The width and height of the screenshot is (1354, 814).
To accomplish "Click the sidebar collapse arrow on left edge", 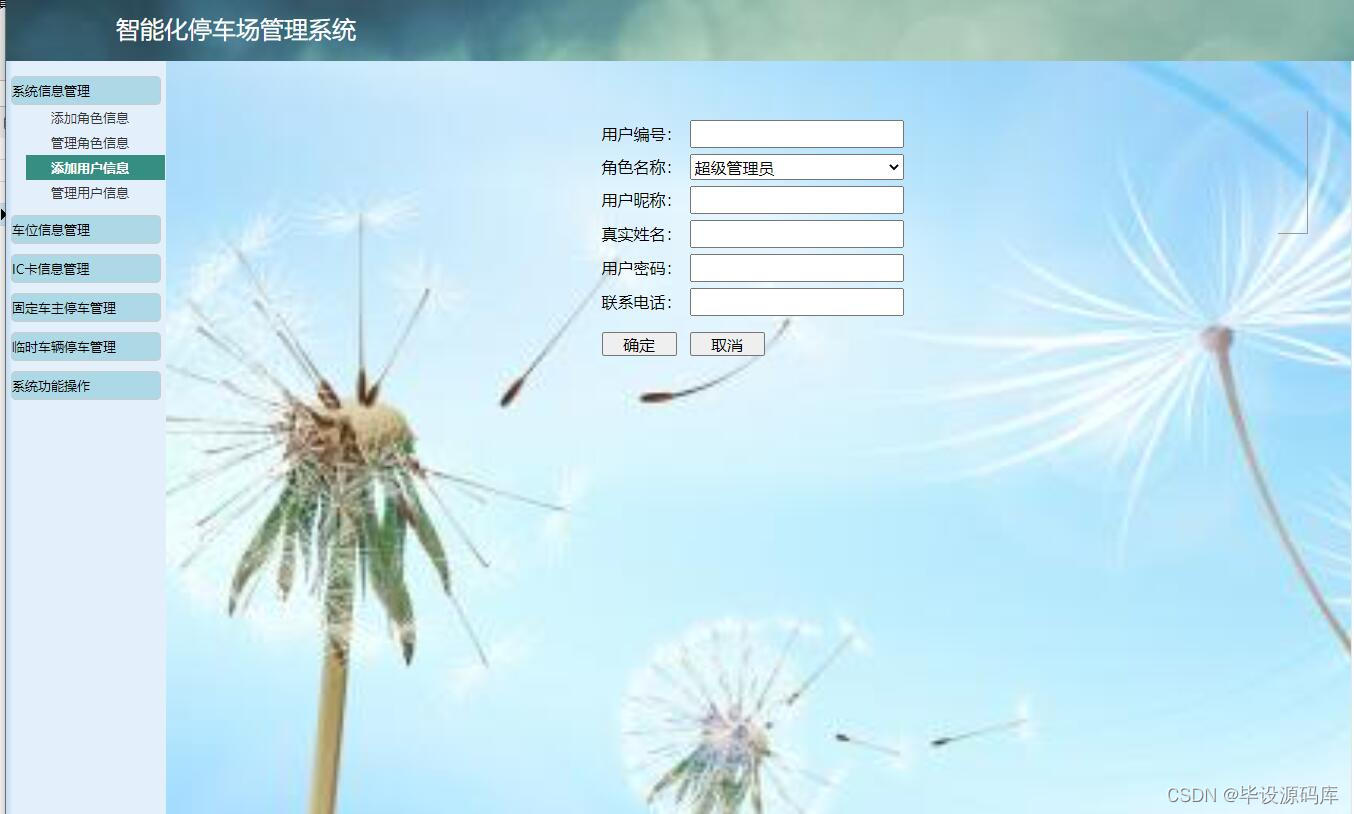I will (4, 214).
